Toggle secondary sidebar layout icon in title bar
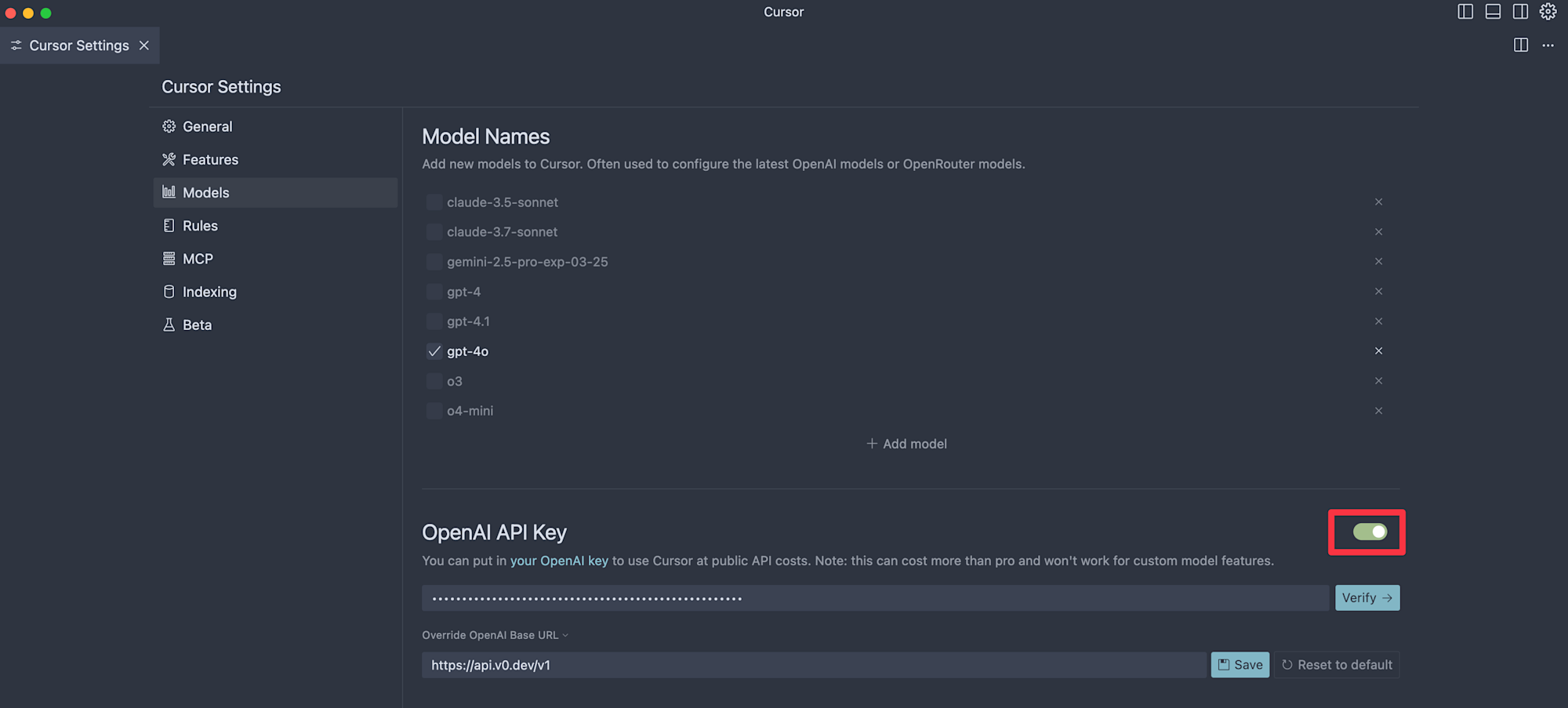Viewport: 1568px width, 708px height. [x=1520, y=12]
